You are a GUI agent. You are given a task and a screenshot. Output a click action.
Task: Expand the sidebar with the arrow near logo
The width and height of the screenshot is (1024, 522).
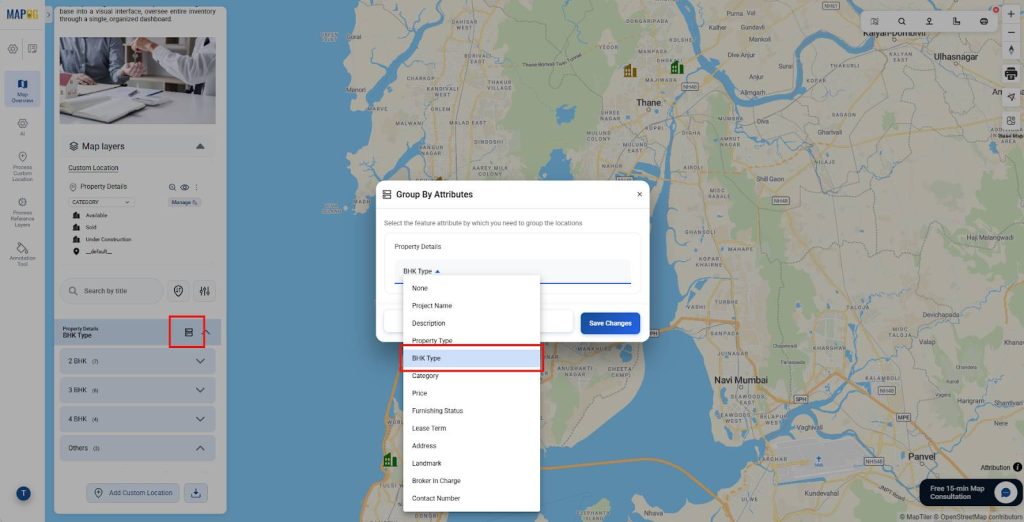click(x=48, y=14)
